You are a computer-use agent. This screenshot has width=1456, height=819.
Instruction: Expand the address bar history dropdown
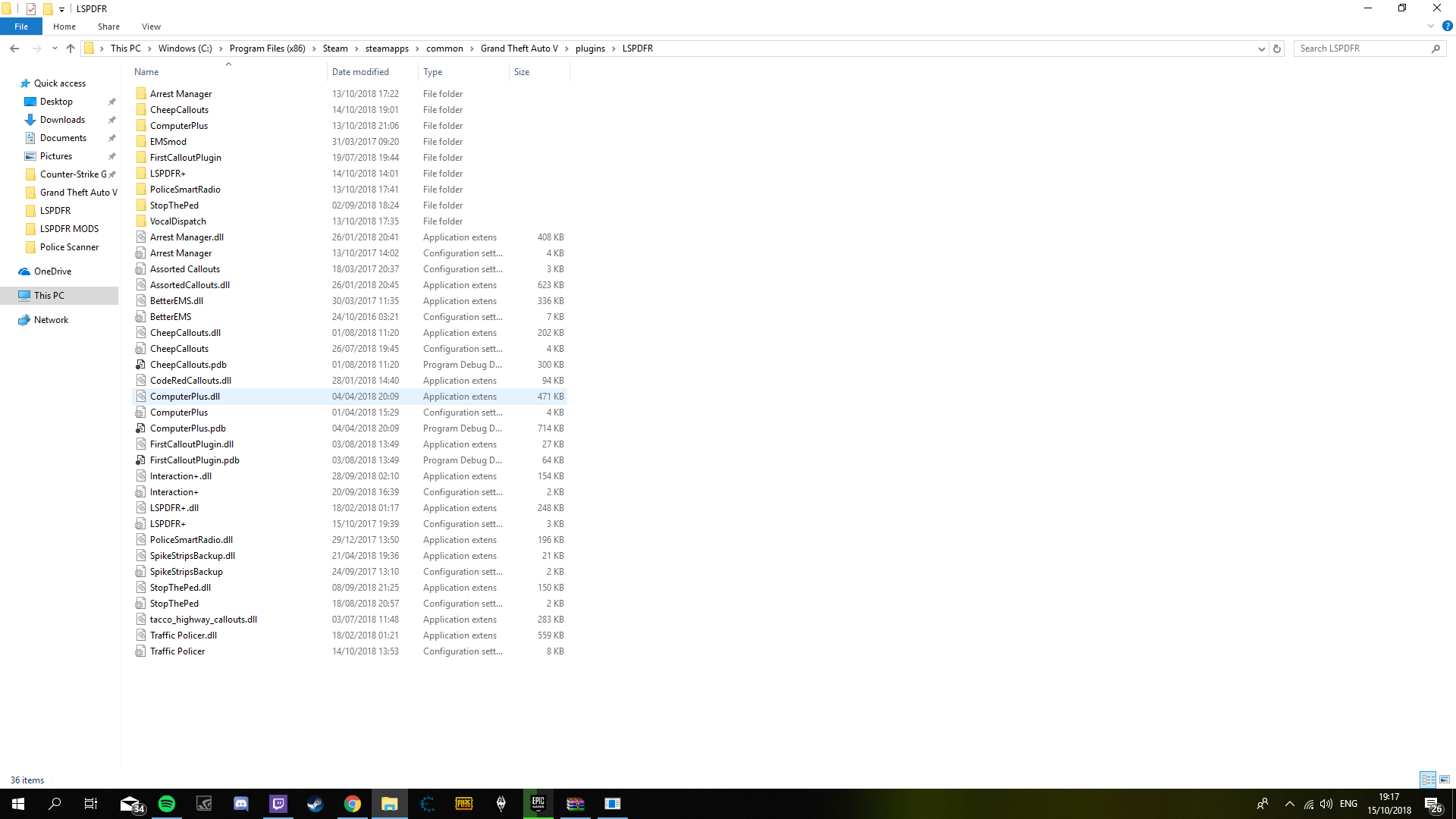point(1261,49)
